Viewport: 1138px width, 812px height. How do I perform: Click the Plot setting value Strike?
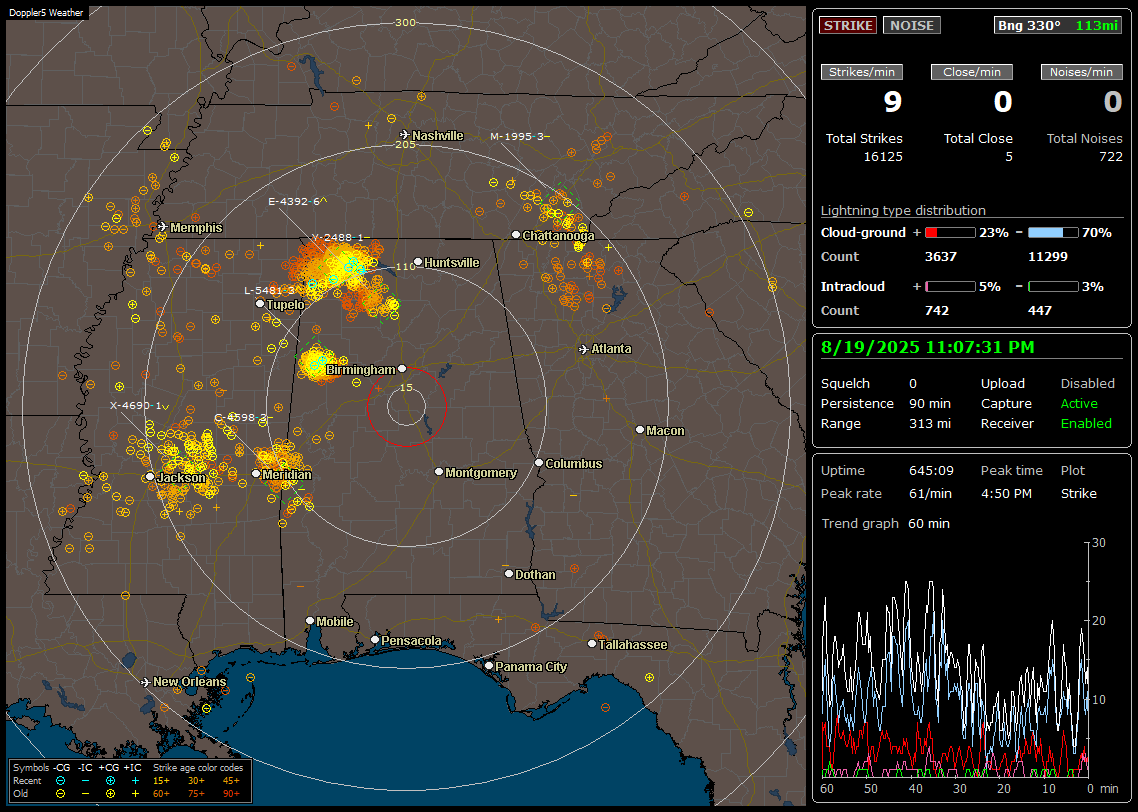(x=1078, y=493)
